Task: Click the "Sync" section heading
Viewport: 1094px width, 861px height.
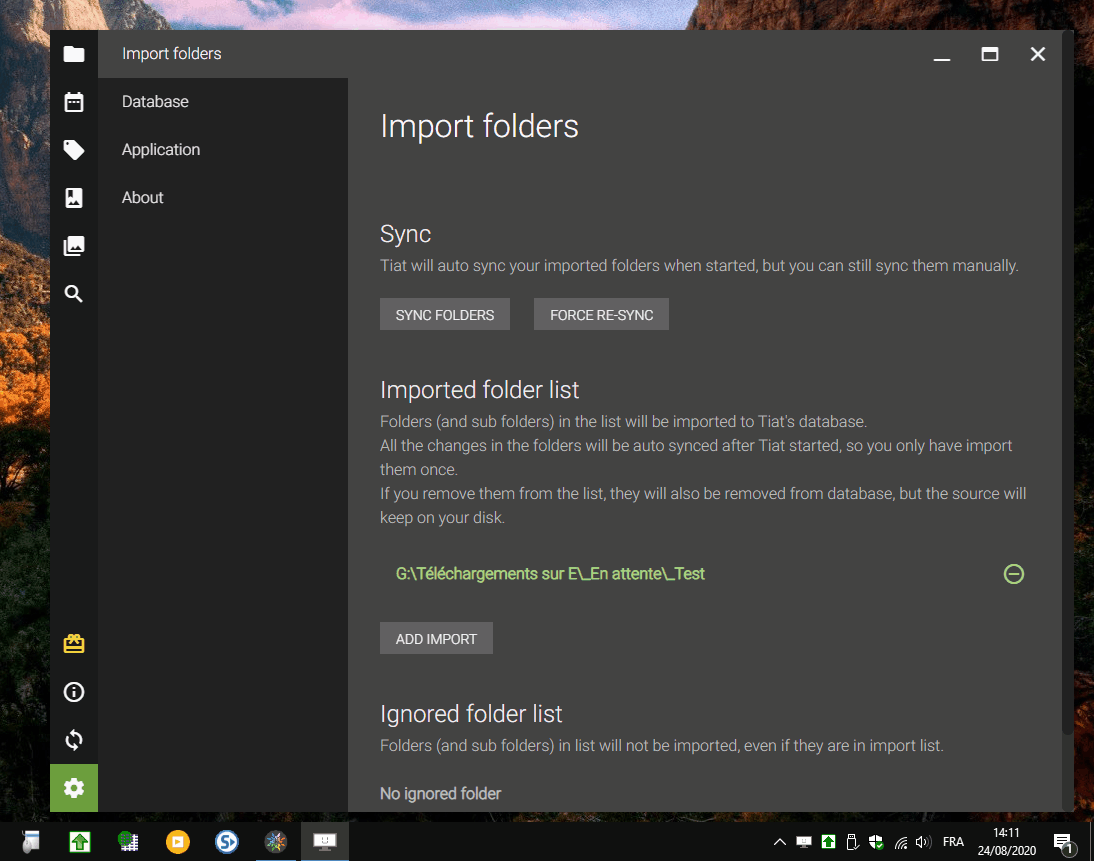Action: point(405,234)
